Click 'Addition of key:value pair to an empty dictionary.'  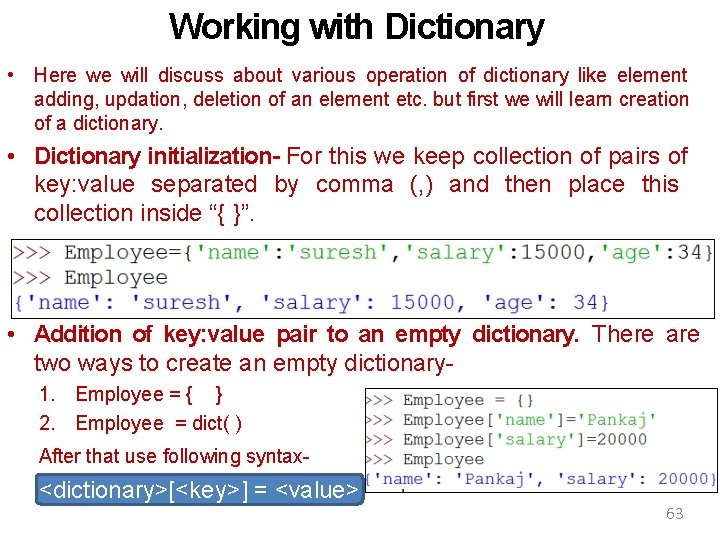click(x=307, y=334)
